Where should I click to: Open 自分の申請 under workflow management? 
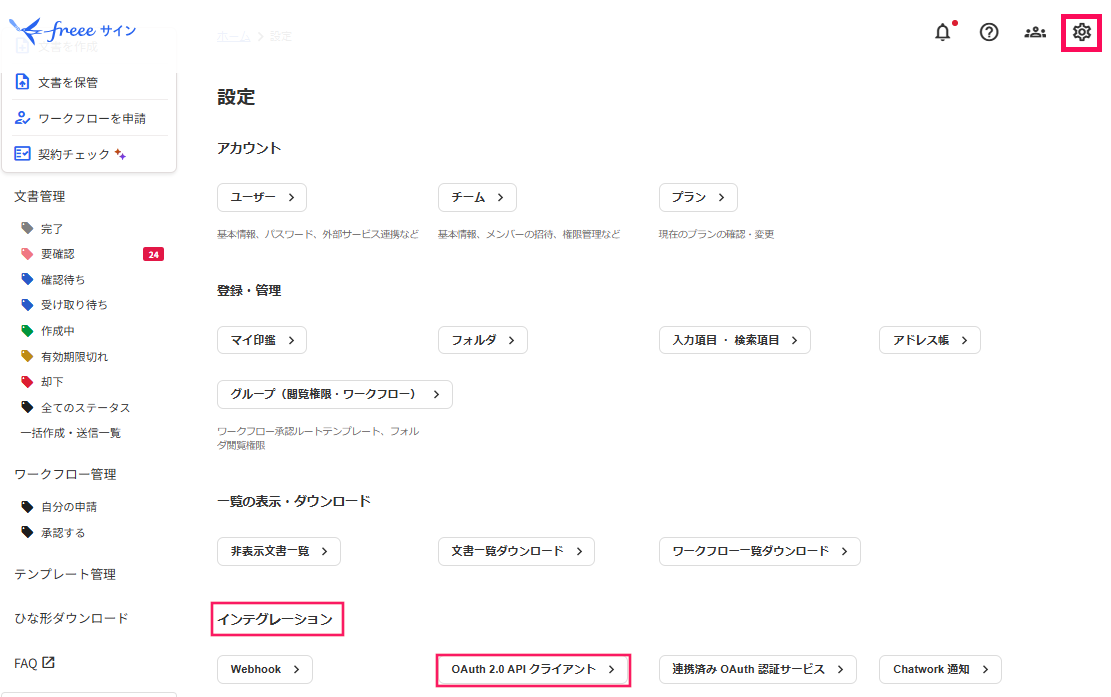[x=69, y=507]
